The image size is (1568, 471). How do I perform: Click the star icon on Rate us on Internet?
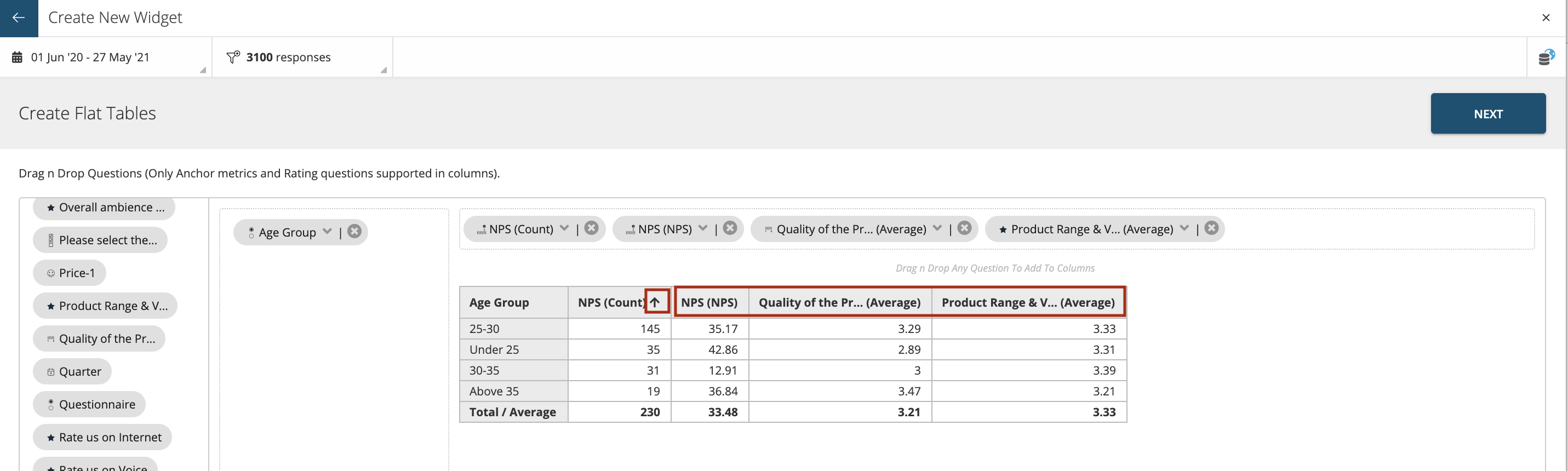51,438
